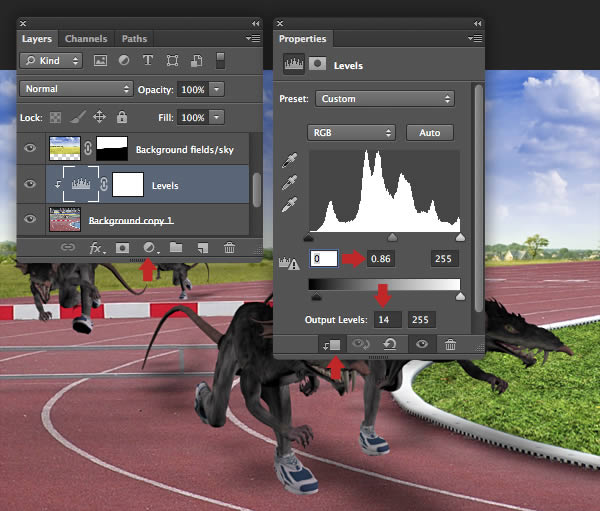Filter layers by type layer icon
The image size is (600, 511).
coord(148,60)
